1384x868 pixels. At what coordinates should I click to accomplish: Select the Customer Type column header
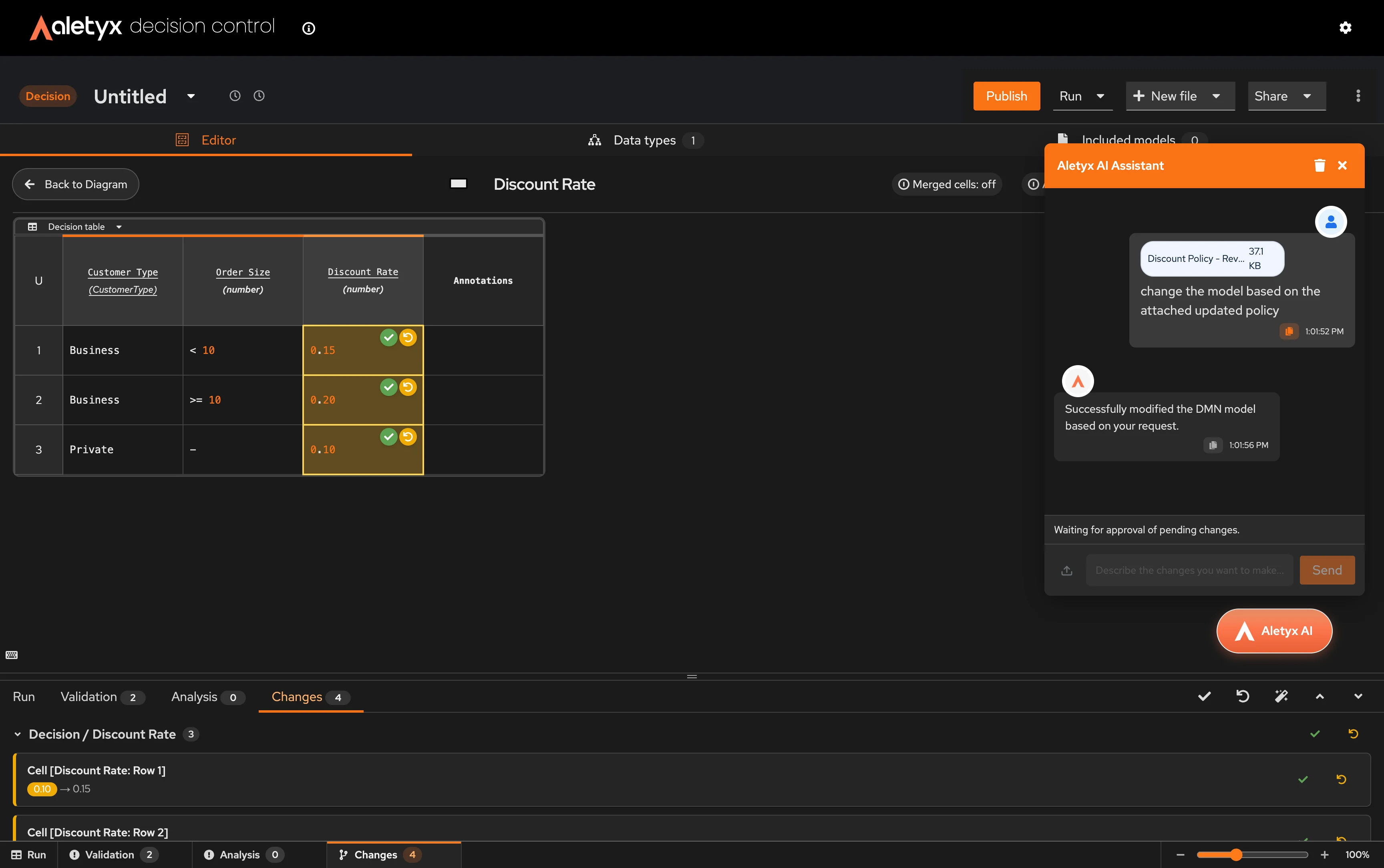click(x=122, y=281)
